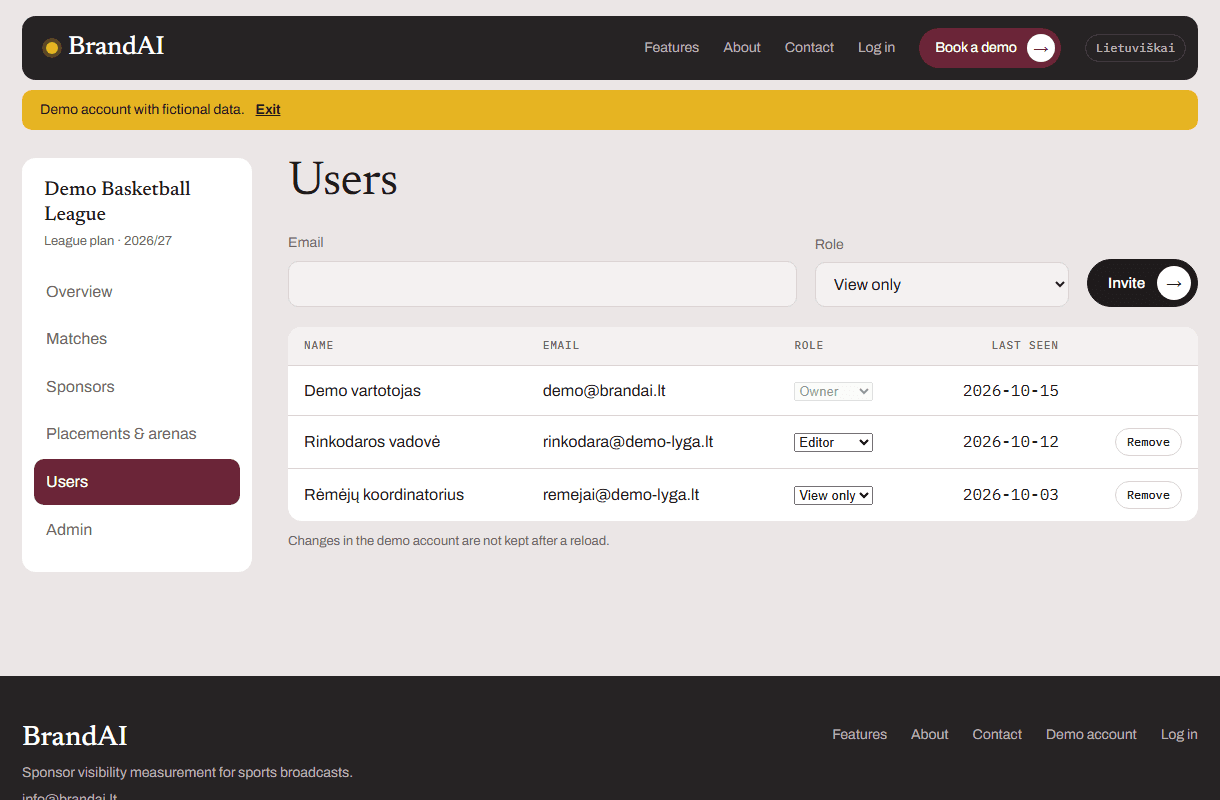Click the arrow icon in Book a demo

coord(1041,48)
